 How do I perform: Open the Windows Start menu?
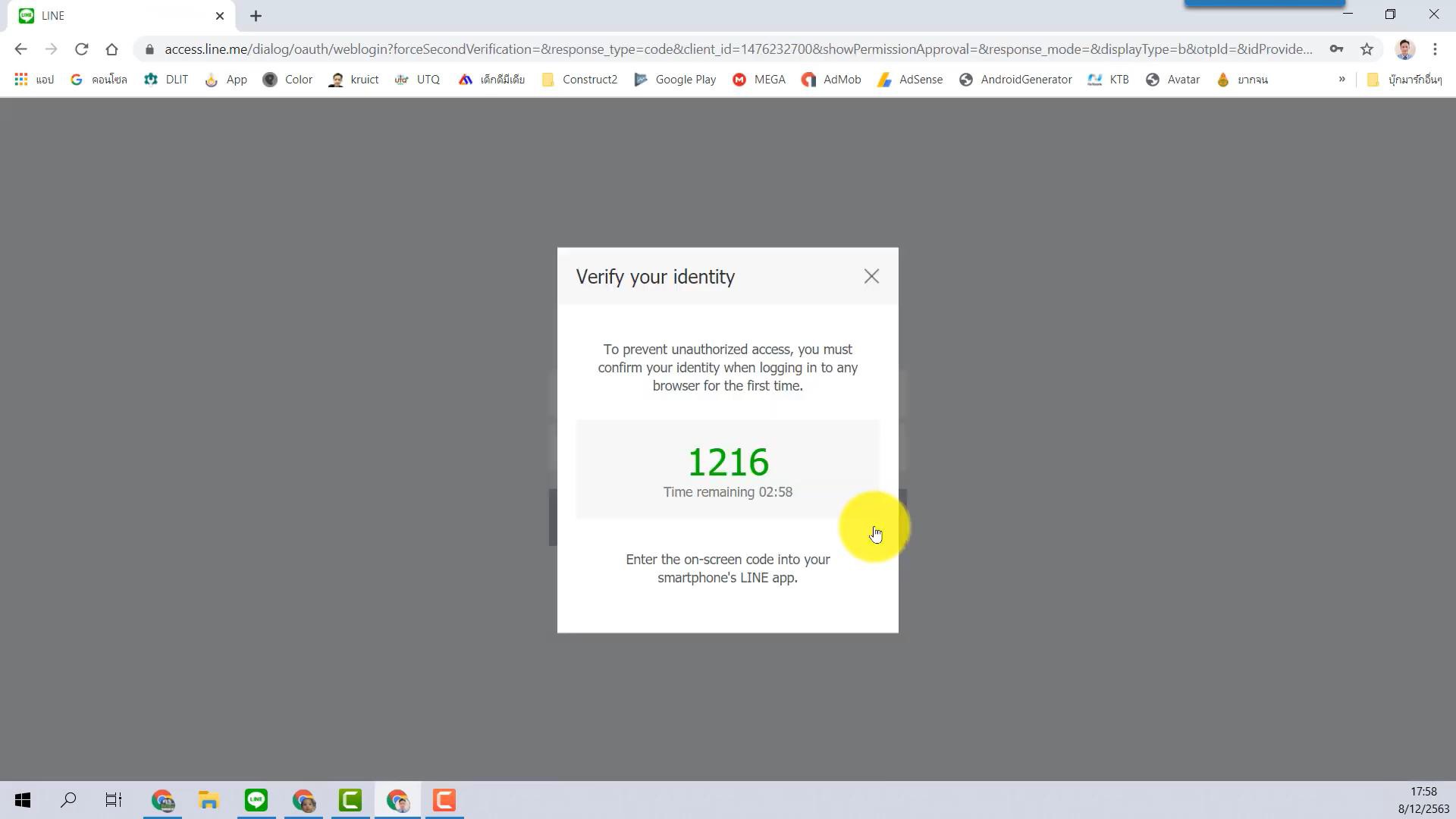pos(23,800)
